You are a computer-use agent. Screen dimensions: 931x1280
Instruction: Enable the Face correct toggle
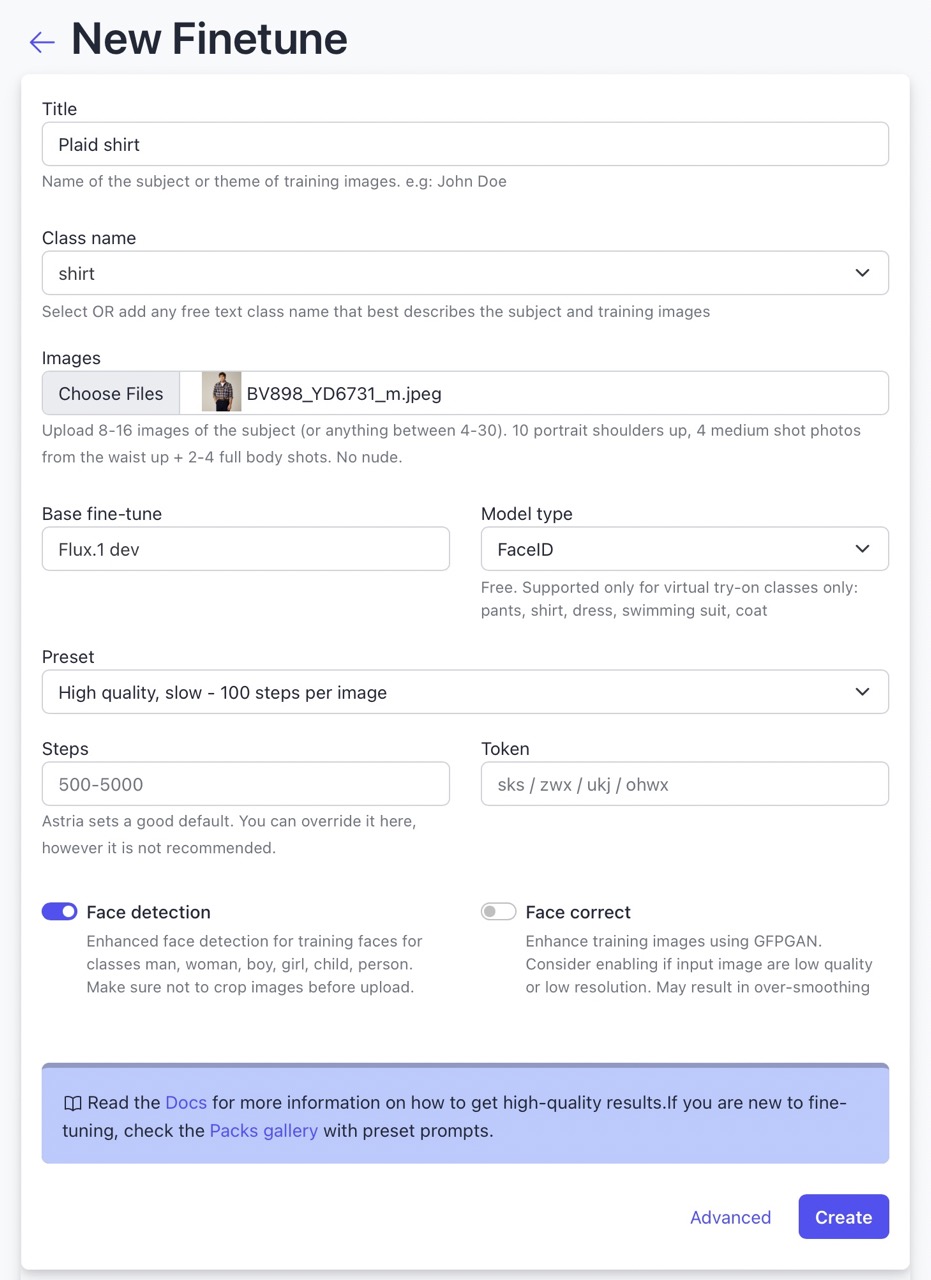pos(498,912)
